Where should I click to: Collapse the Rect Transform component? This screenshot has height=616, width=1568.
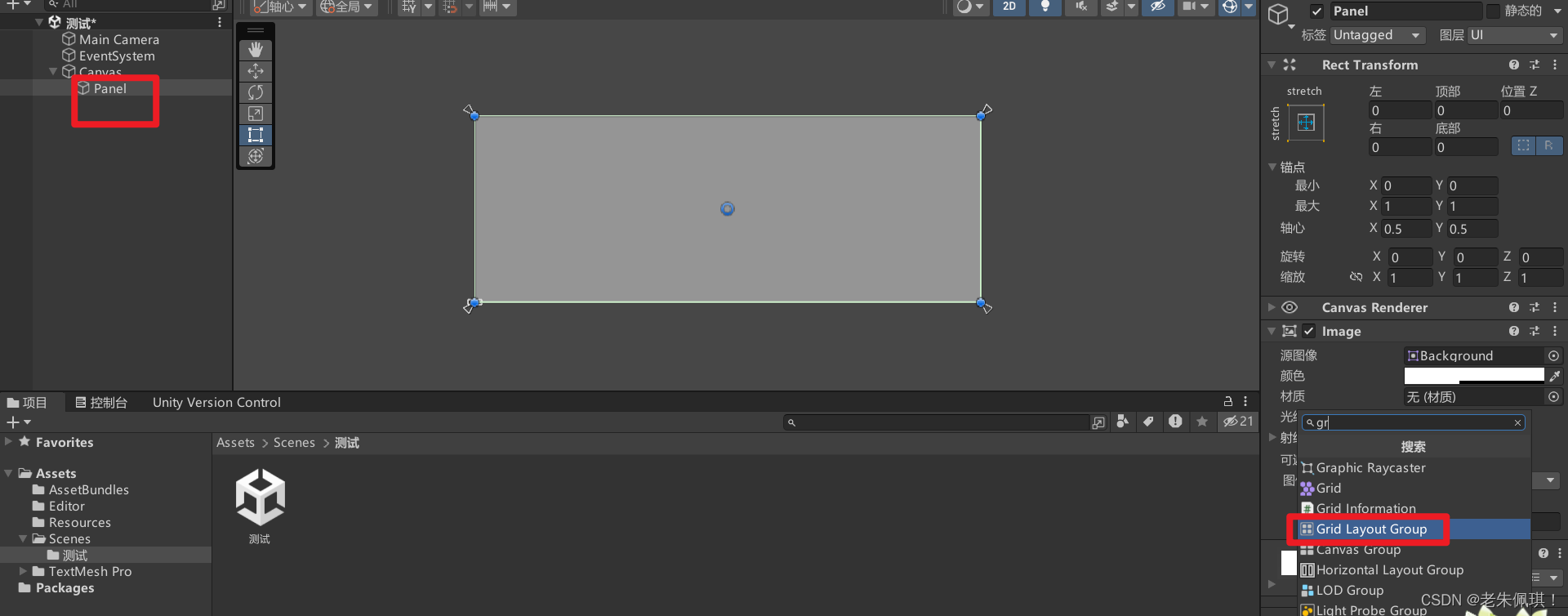(x=1272, y=65)
